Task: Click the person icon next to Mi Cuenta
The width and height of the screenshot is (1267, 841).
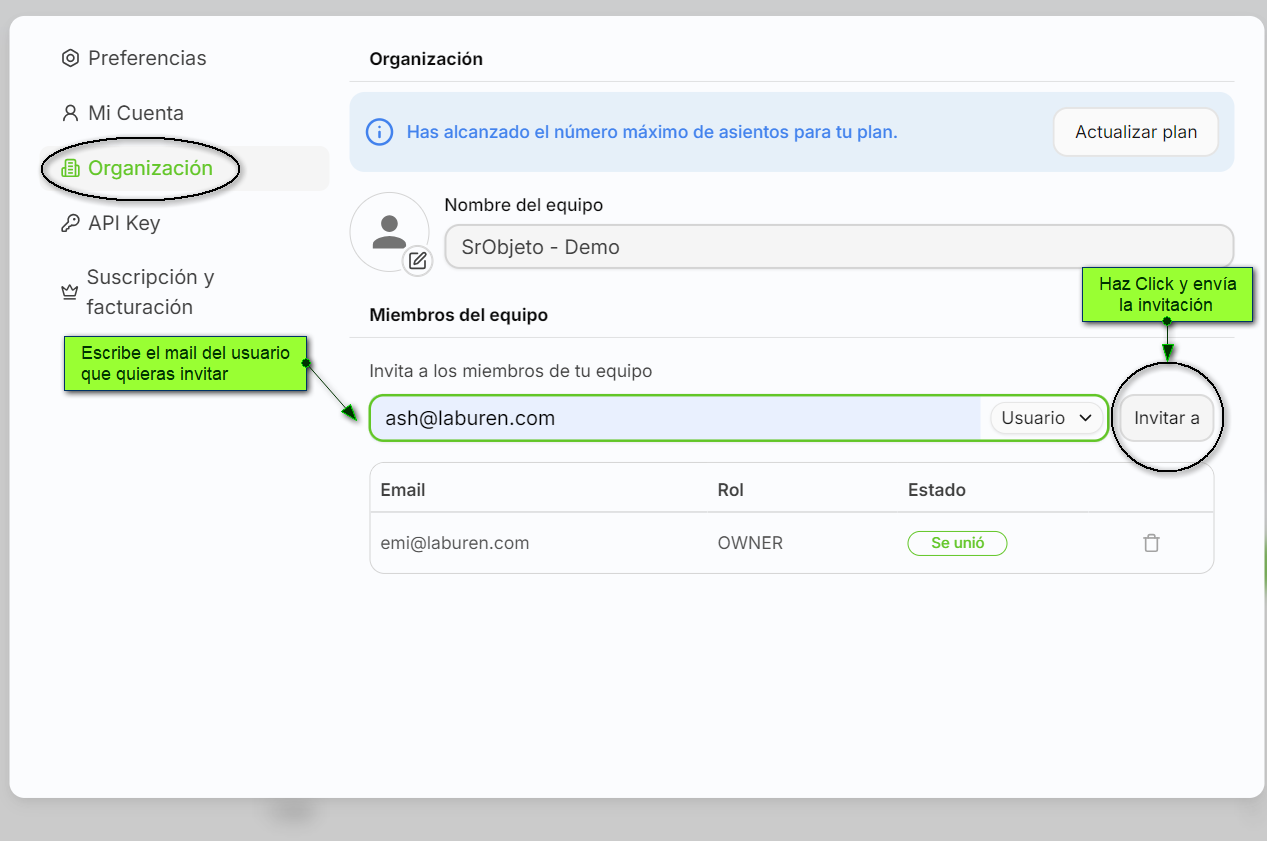Action: click(x=70, y=113)
